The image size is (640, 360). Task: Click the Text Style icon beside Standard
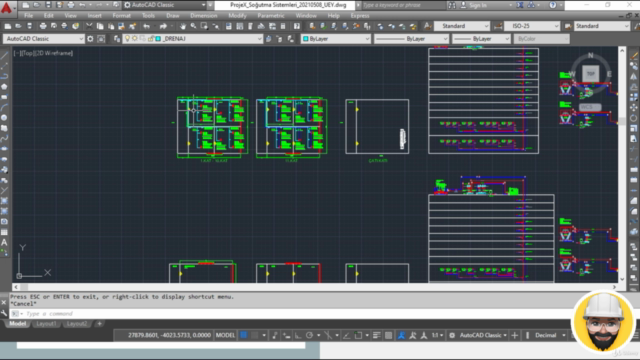tap(427, 26)
